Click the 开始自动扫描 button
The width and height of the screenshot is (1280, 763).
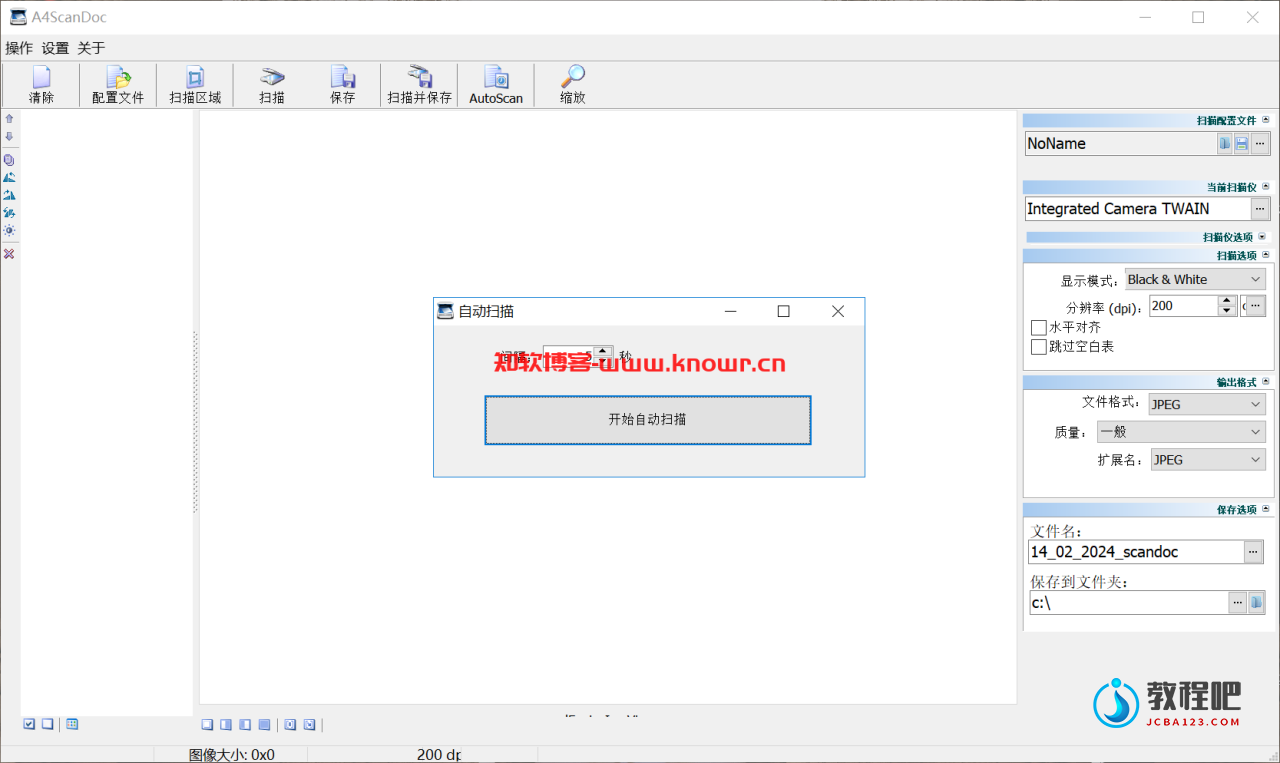click(648, 420)
